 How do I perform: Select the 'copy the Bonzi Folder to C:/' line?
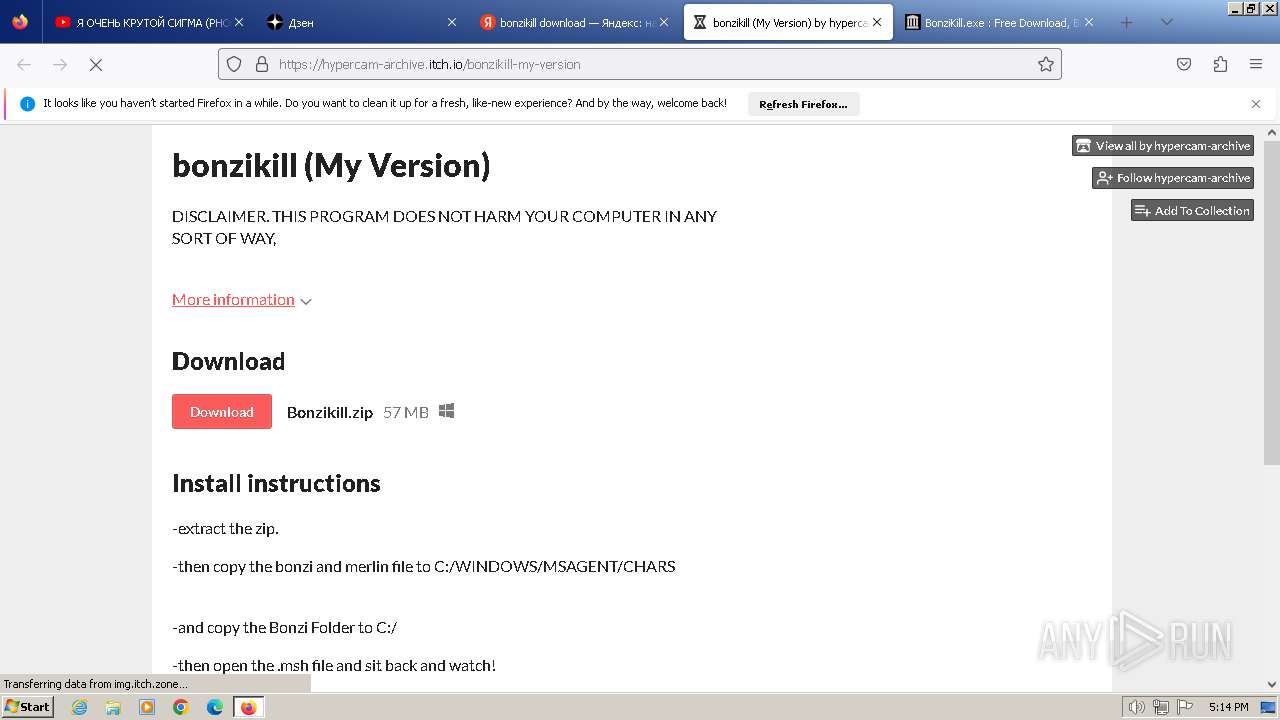pos(284,628)
